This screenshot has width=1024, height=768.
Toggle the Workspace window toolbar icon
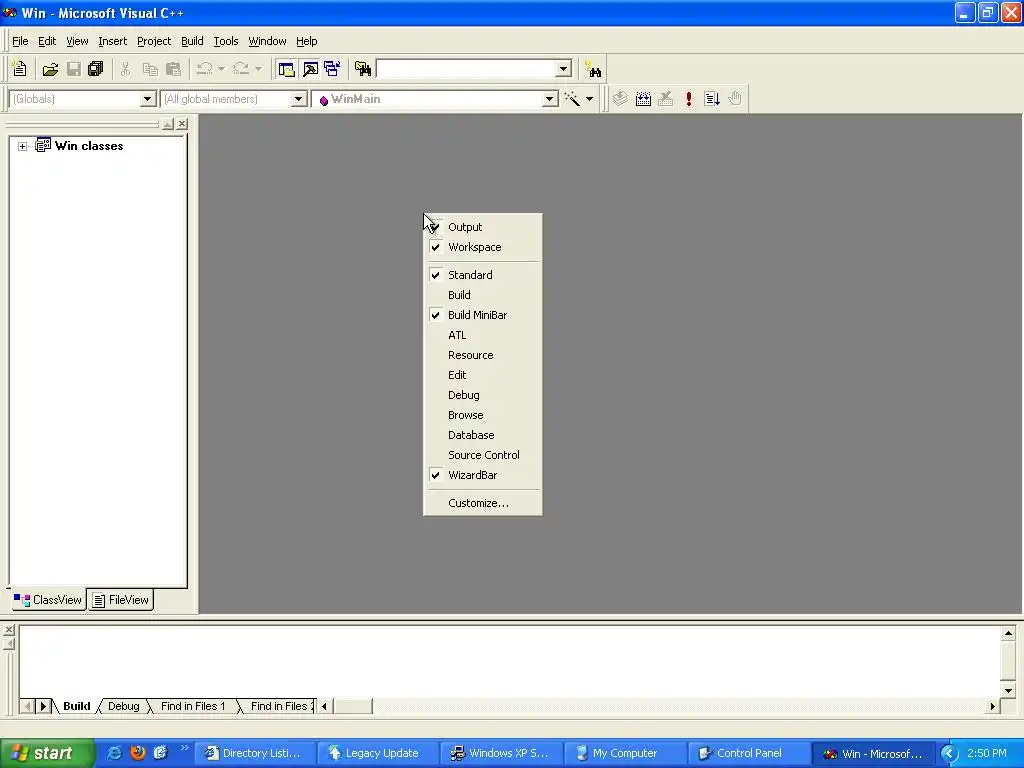[286, 69]
